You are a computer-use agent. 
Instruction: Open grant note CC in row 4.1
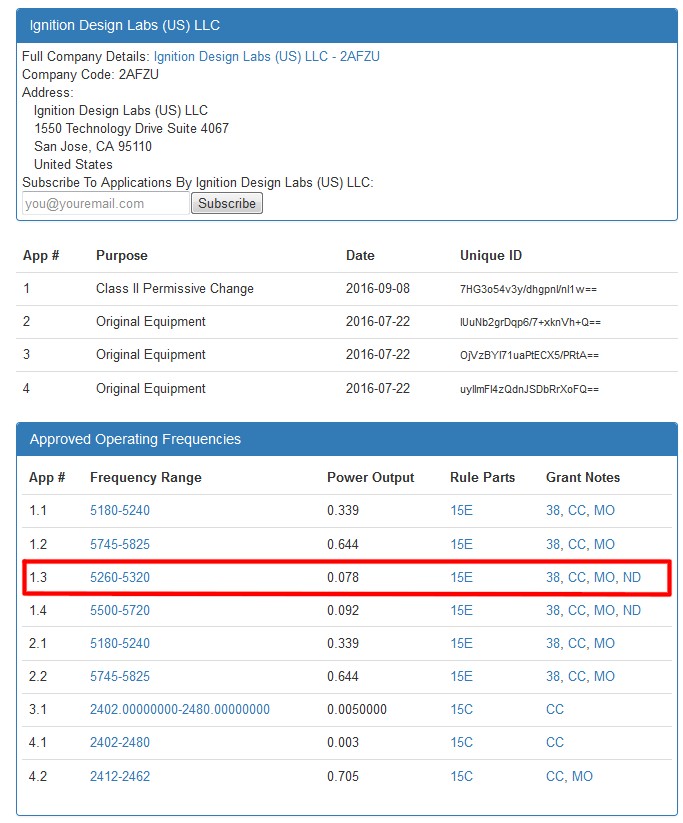click(x=555, y=743)
